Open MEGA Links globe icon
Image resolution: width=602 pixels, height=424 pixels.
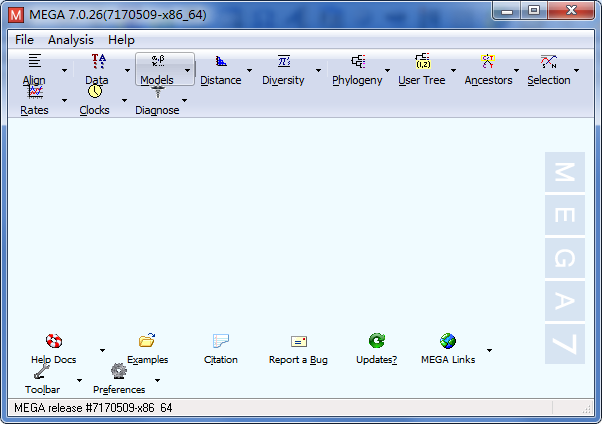click(448, 341)
